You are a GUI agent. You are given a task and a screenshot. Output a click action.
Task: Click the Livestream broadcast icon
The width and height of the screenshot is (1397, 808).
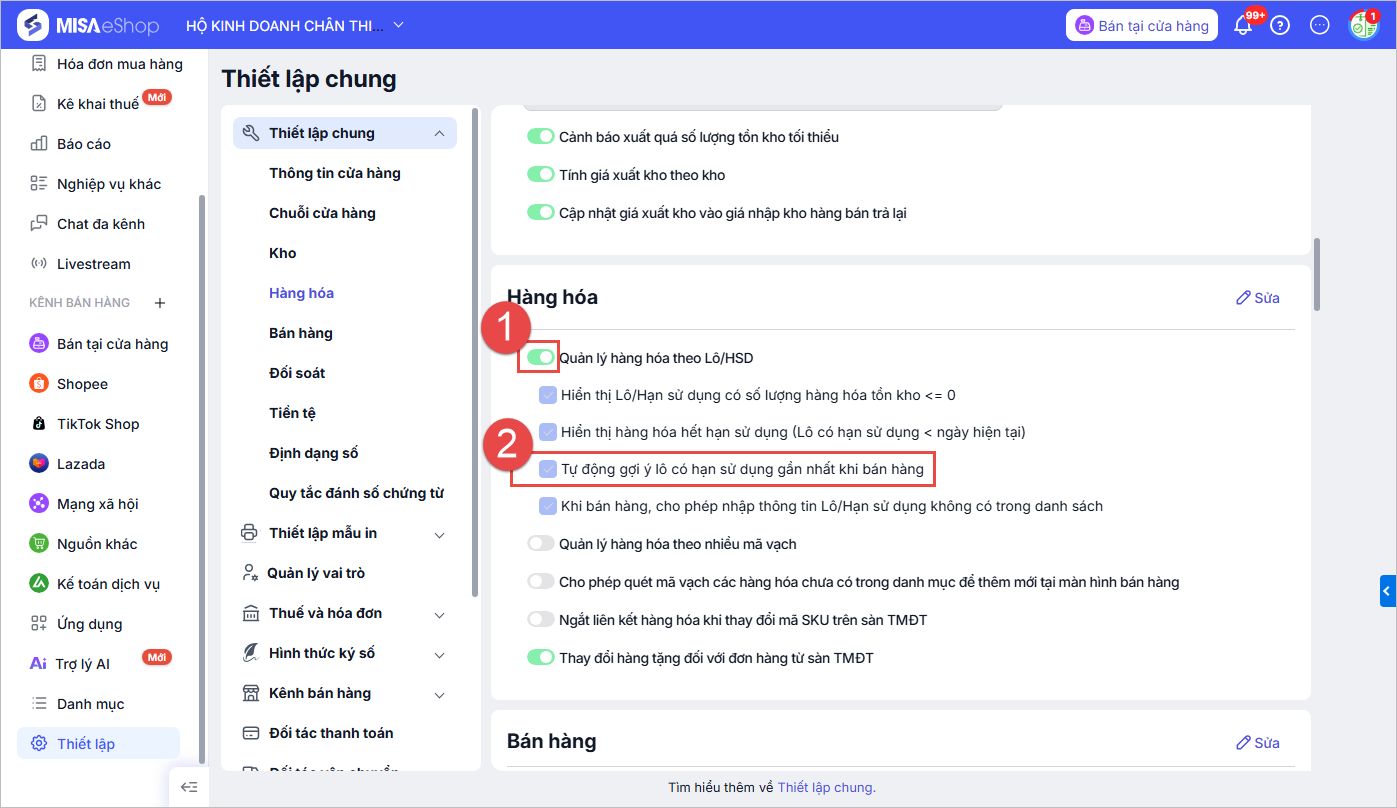(x=39, y=264)
